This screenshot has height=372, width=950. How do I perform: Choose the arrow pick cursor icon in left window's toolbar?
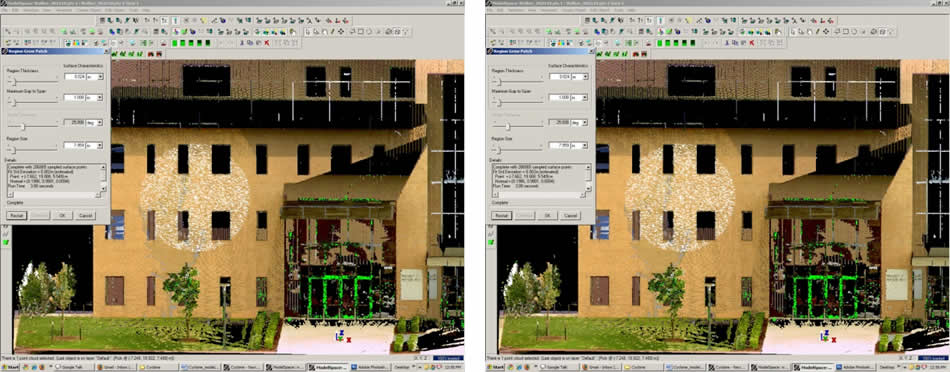[x=308, y=32]
